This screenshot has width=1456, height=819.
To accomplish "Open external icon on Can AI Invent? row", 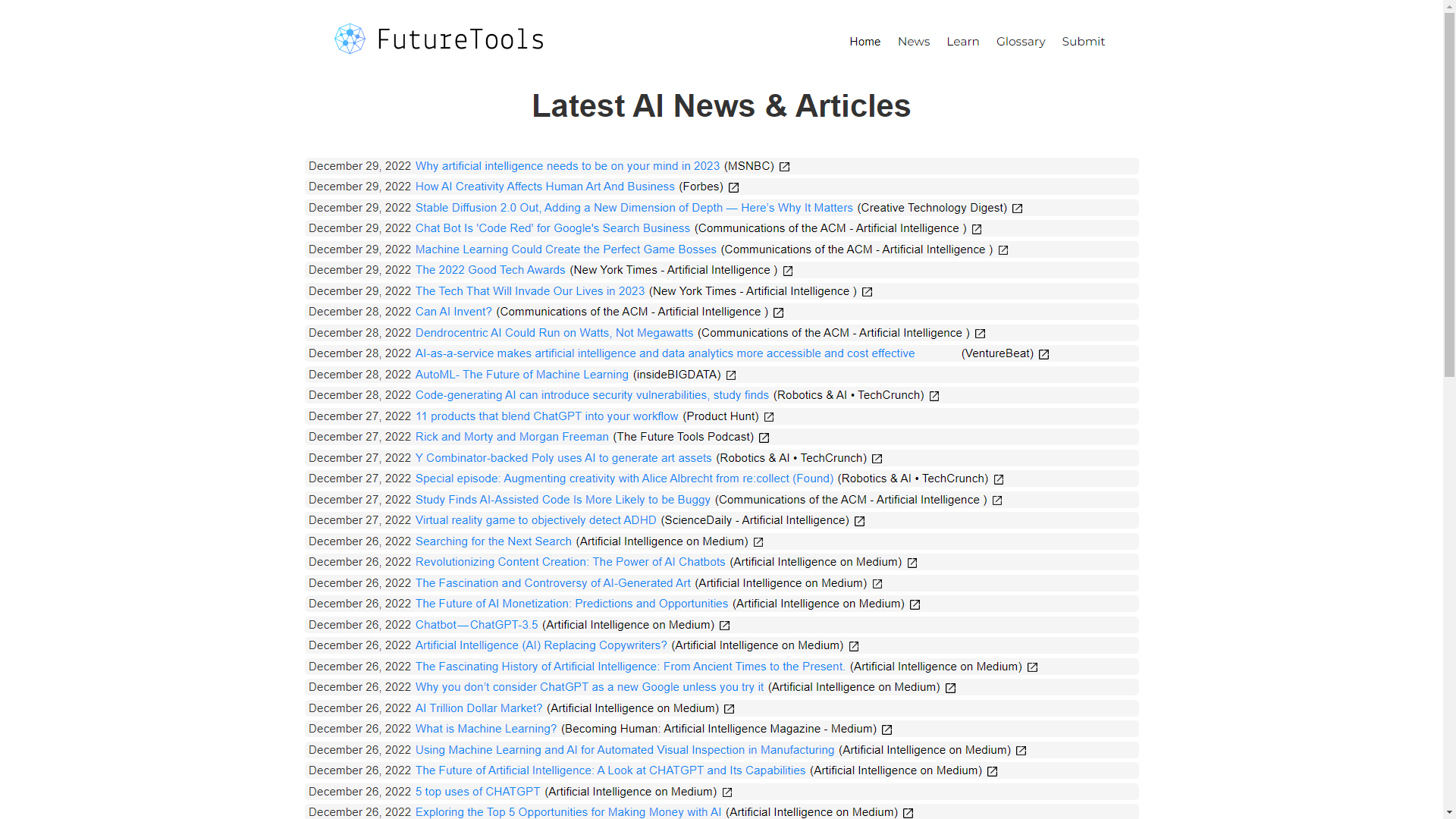I will 779,312.
